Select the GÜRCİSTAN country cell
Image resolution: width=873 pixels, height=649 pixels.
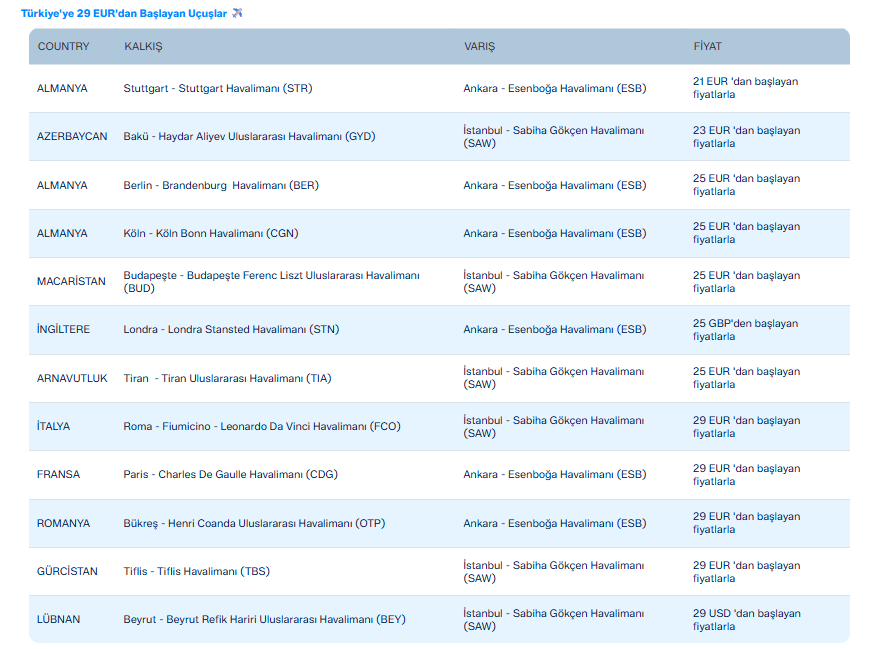pyautogui.click(x=67, y=571)
